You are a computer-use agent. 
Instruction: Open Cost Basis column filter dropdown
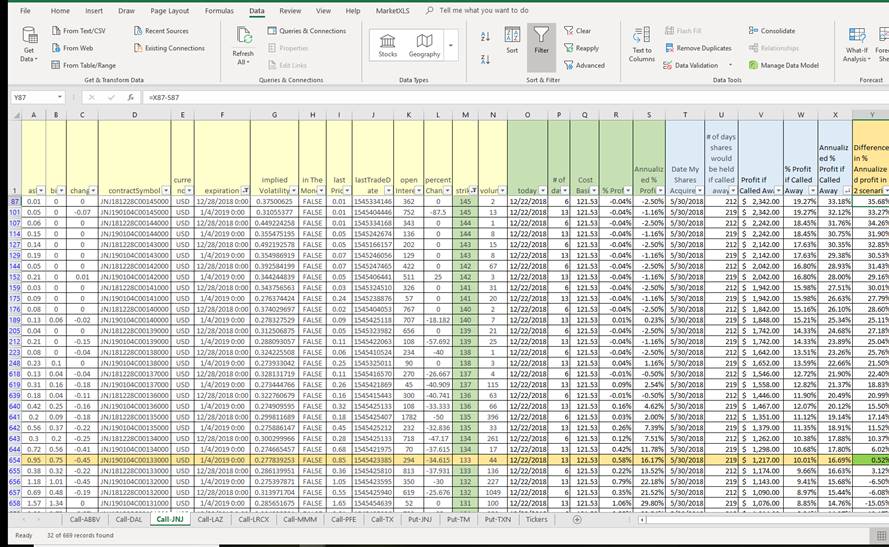pos(594,190)
